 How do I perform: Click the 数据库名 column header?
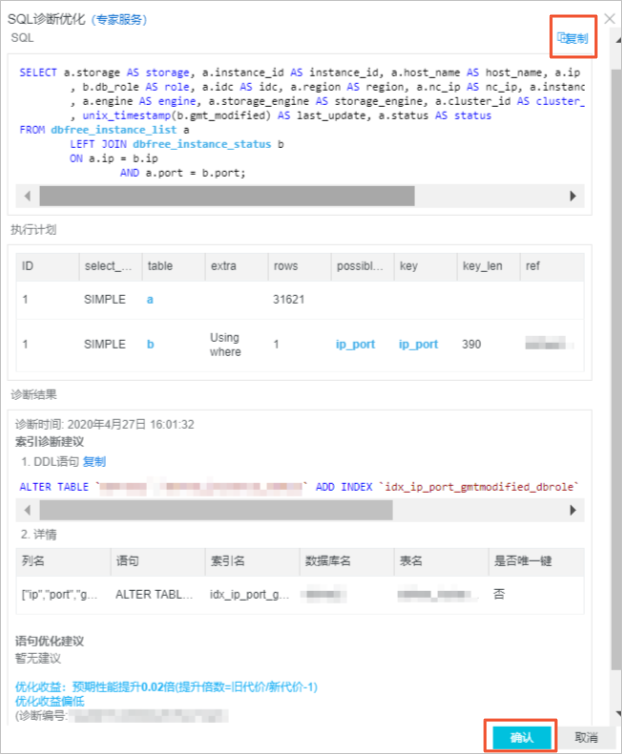click(347, 561)
